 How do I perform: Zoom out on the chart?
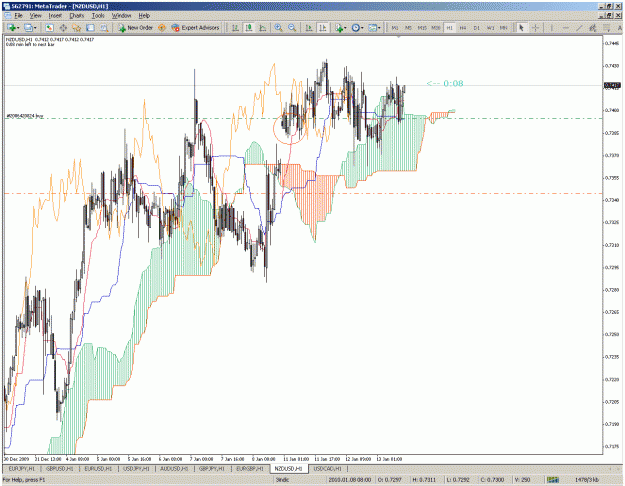292,28
